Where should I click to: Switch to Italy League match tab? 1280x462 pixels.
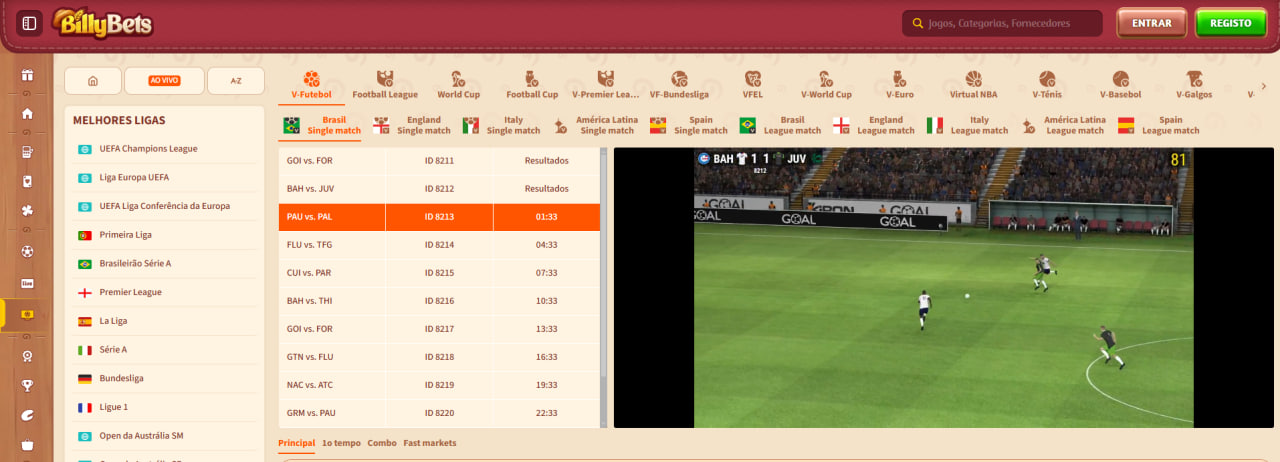point(968,125)
